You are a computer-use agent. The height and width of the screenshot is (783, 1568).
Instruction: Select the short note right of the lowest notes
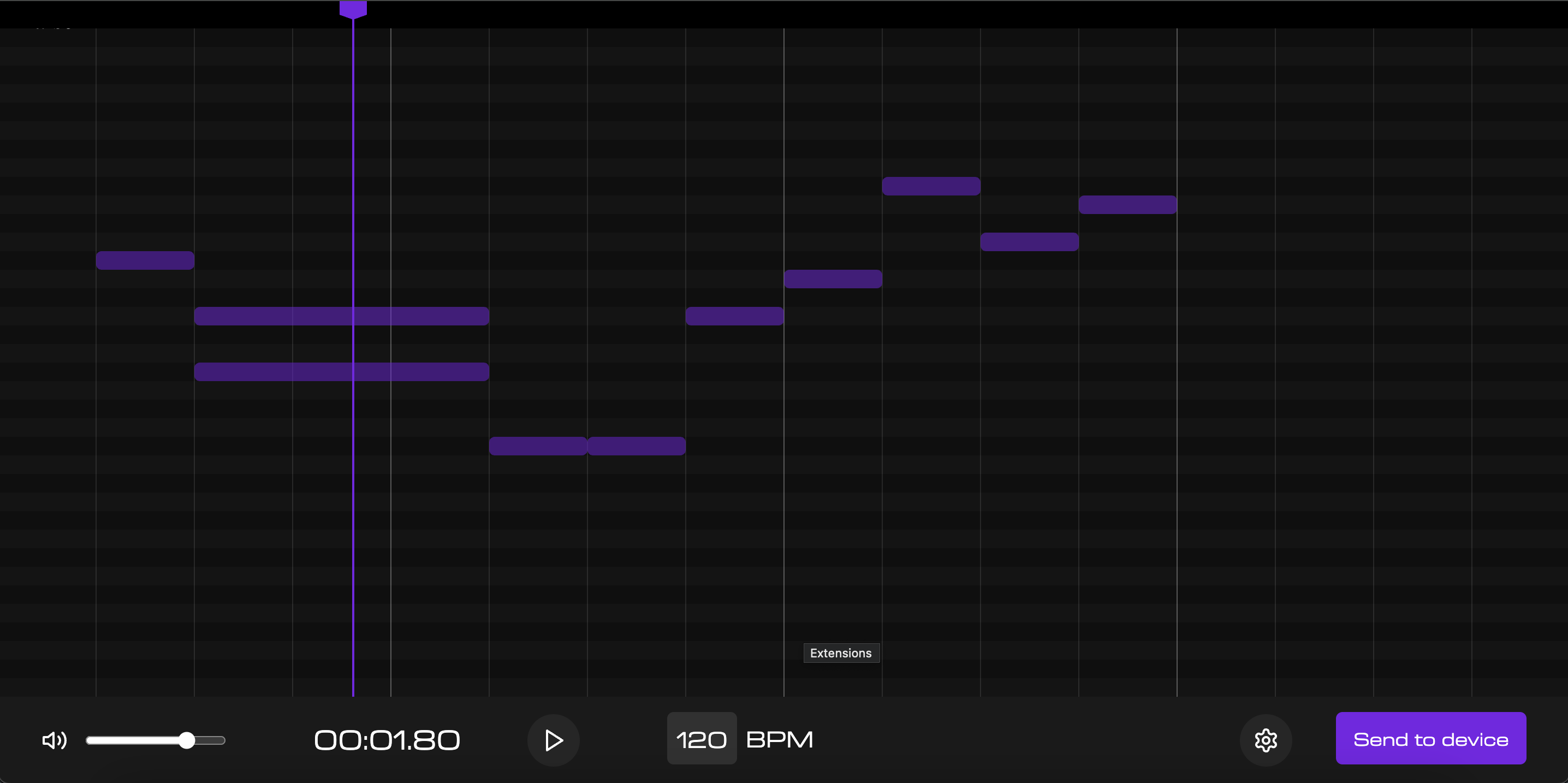coord(734,316)
